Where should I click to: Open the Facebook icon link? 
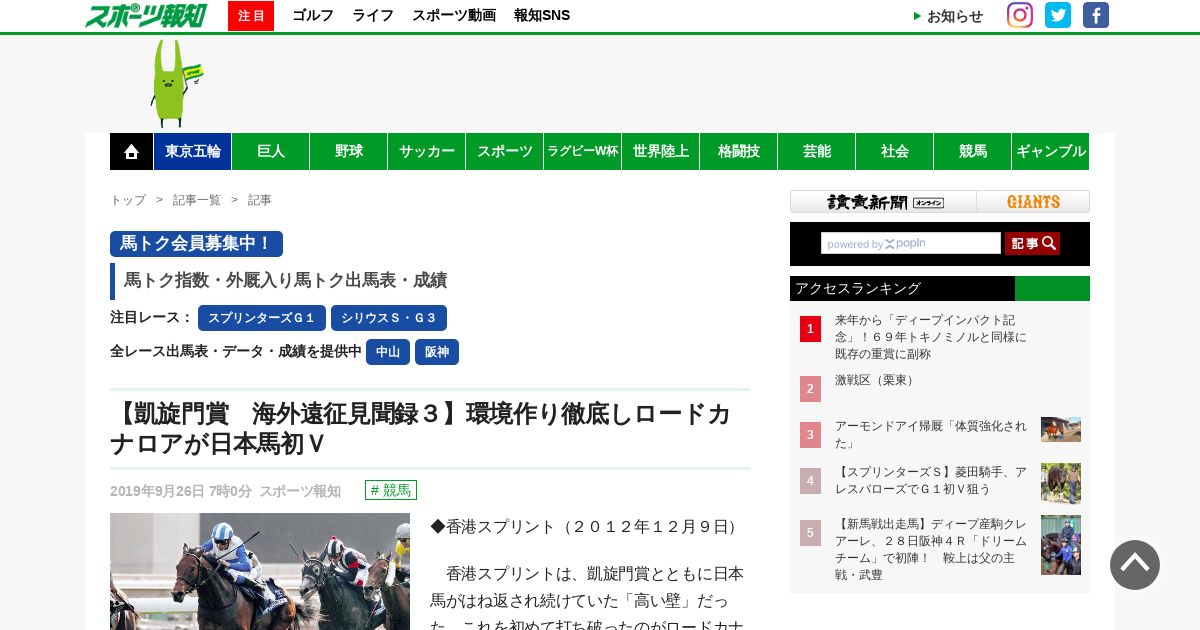point(1096,15)
